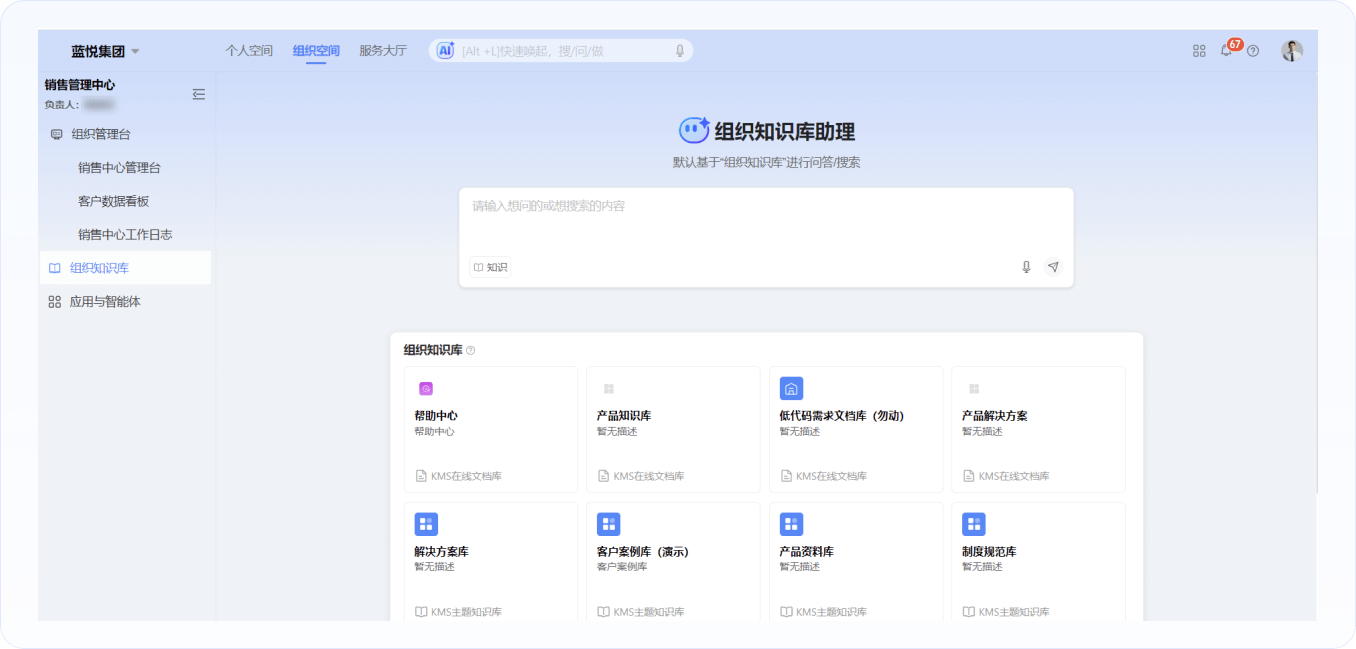This screenshot has width=1356, height=649.
Task: Collapse the left sidebar using the fold icon
Action: point(199,94)
